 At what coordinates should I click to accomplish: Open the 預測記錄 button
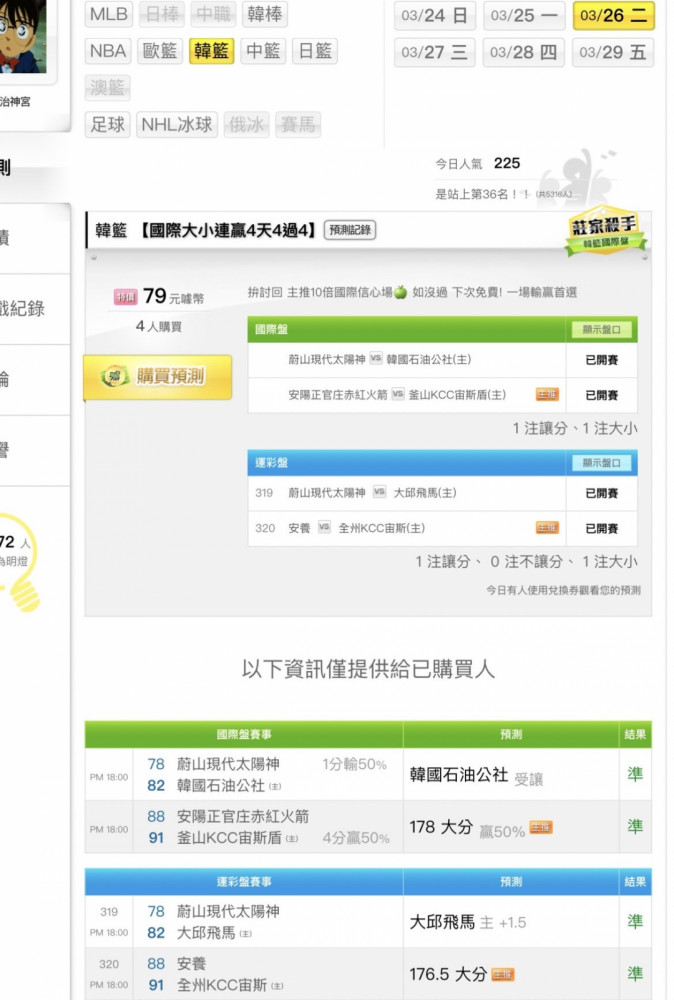(x=350, y=230)
